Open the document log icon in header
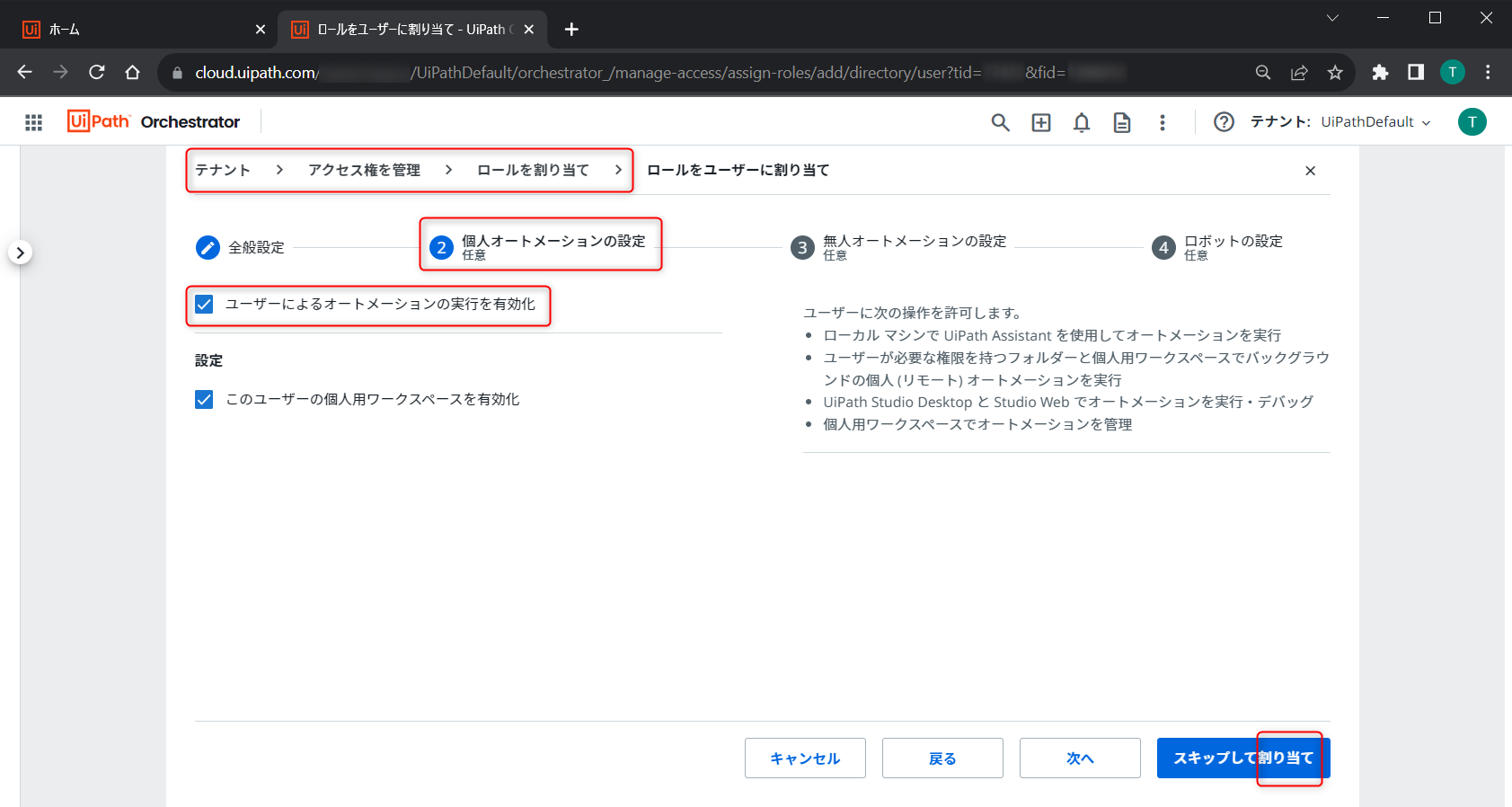The height and width of the screenshot is (807, 1512). pyautogui.click(x=1122, y=122)
